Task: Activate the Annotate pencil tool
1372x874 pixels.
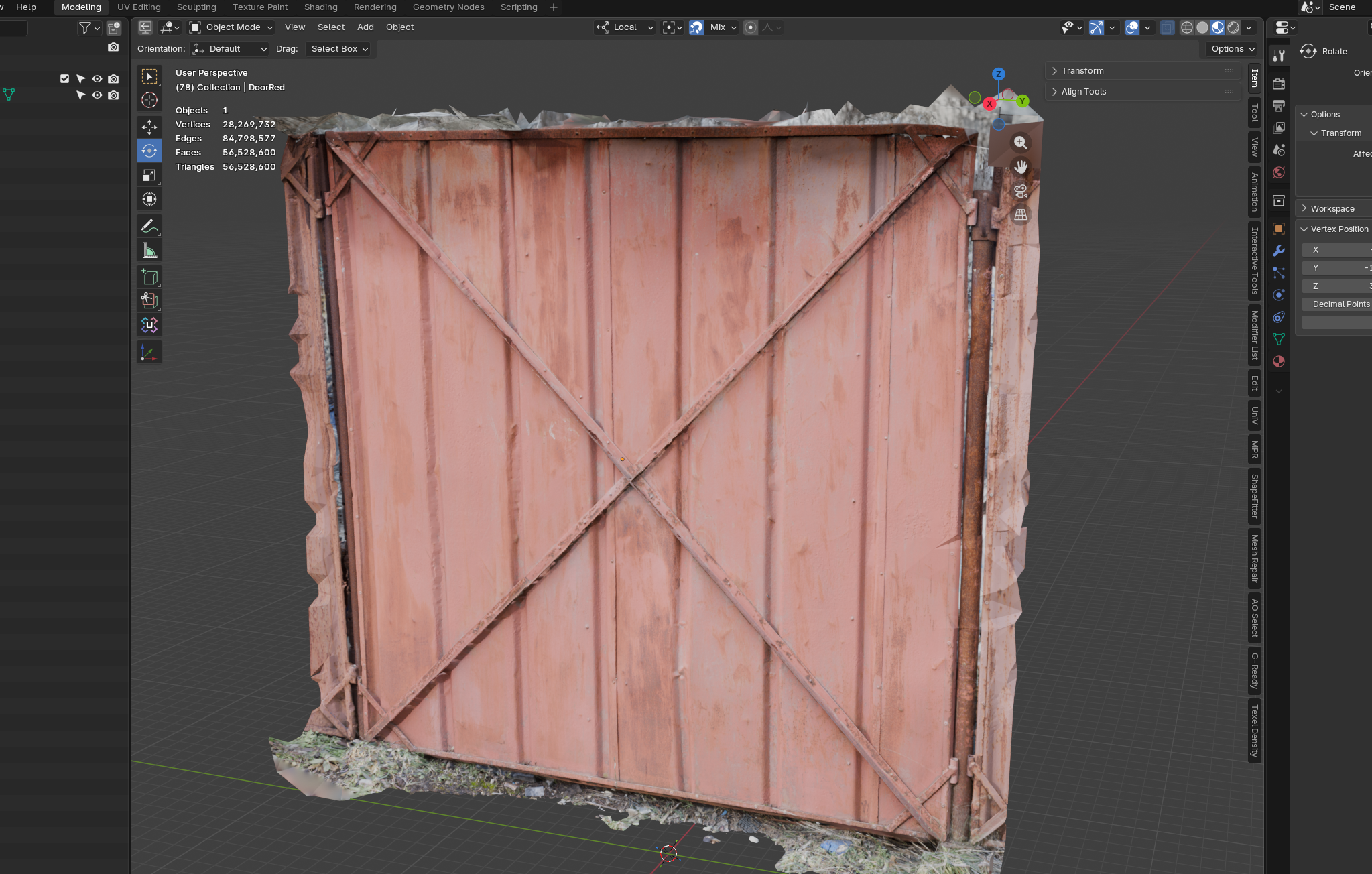Action: pos(149,226)
